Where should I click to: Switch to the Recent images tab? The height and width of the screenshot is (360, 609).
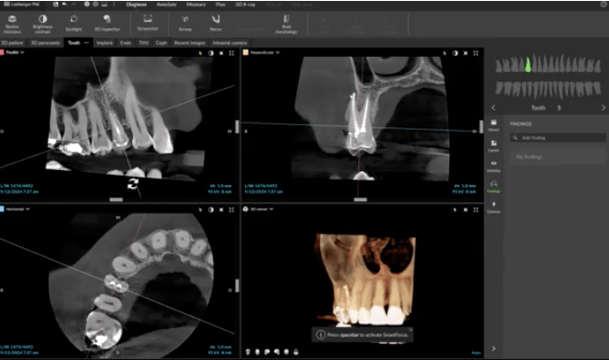pyautogui.click(x=190, y=43)
